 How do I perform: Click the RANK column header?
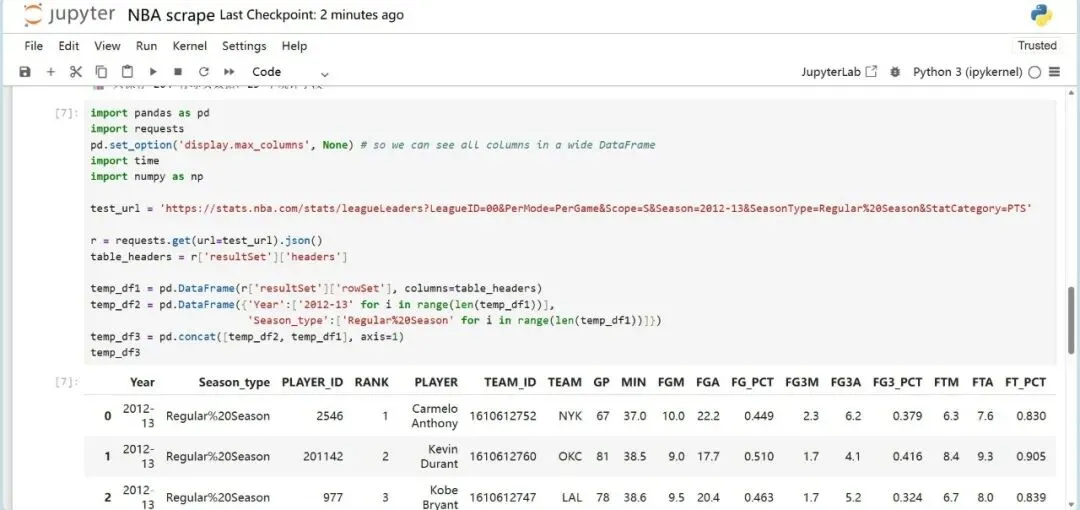click(x=371, y=382)
